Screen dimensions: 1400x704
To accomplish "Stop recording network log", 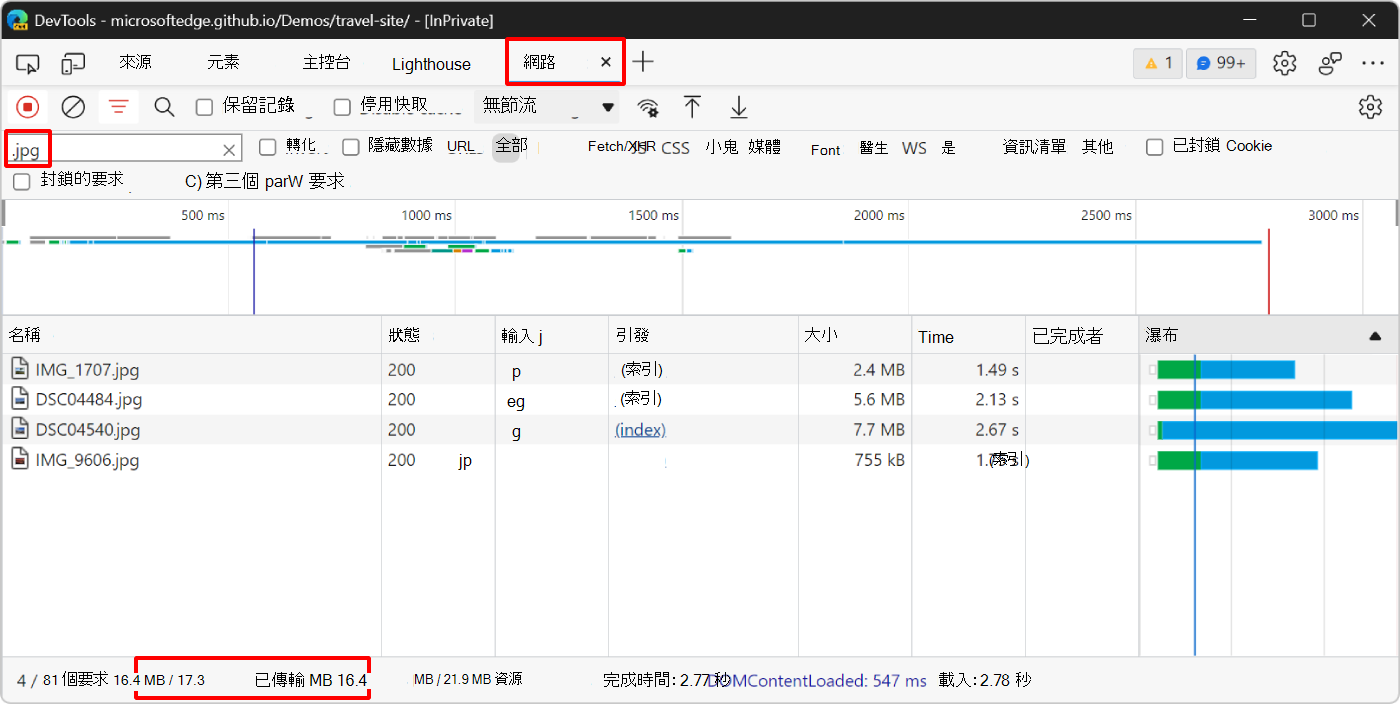I will coord(28,107).
